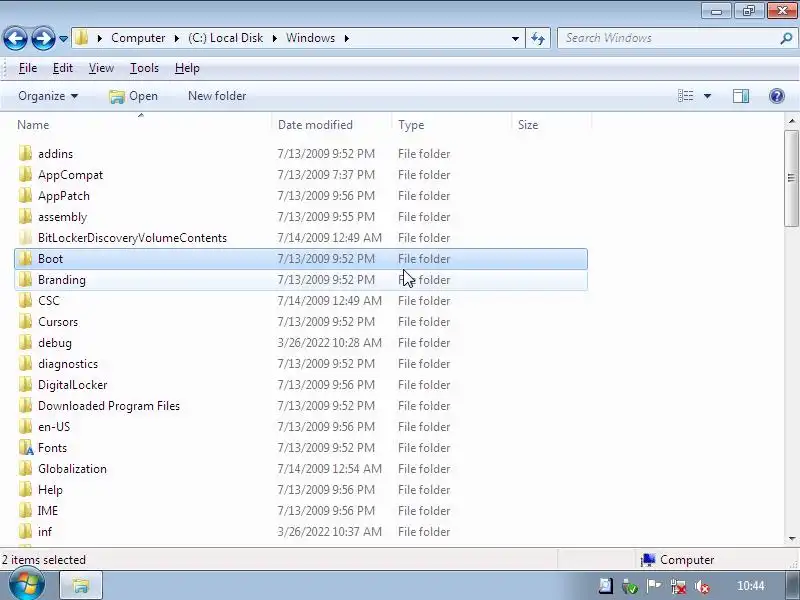
Task: Open the Organize dropdown menu
Action: [x=48, y=96]
